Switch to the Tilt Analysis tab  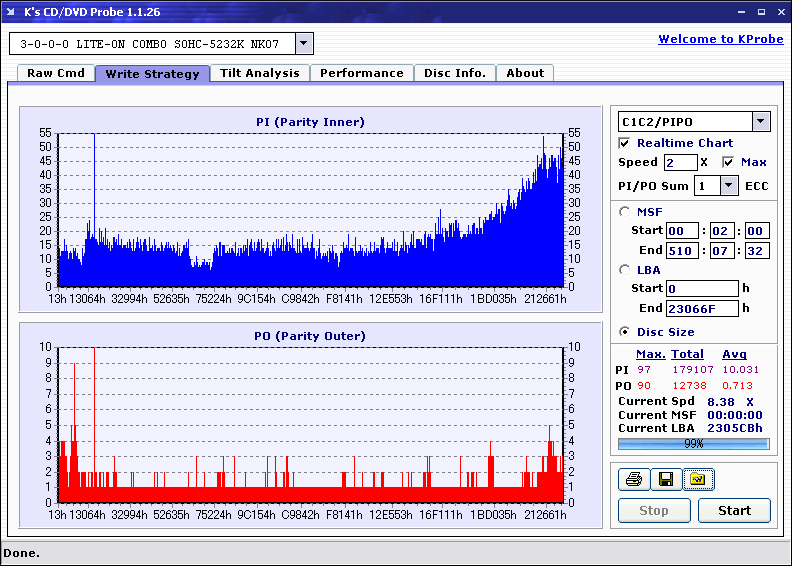pyautogui.click(x=260, y=73)
